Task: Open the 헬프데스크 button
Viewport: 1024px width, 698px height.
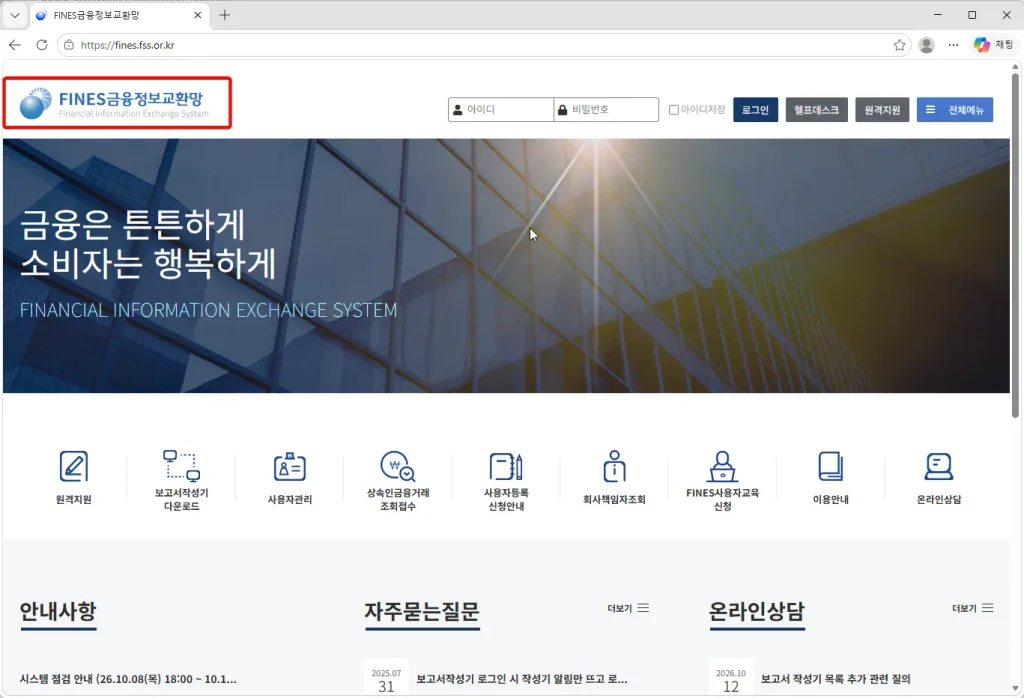Action: point(816,110)
